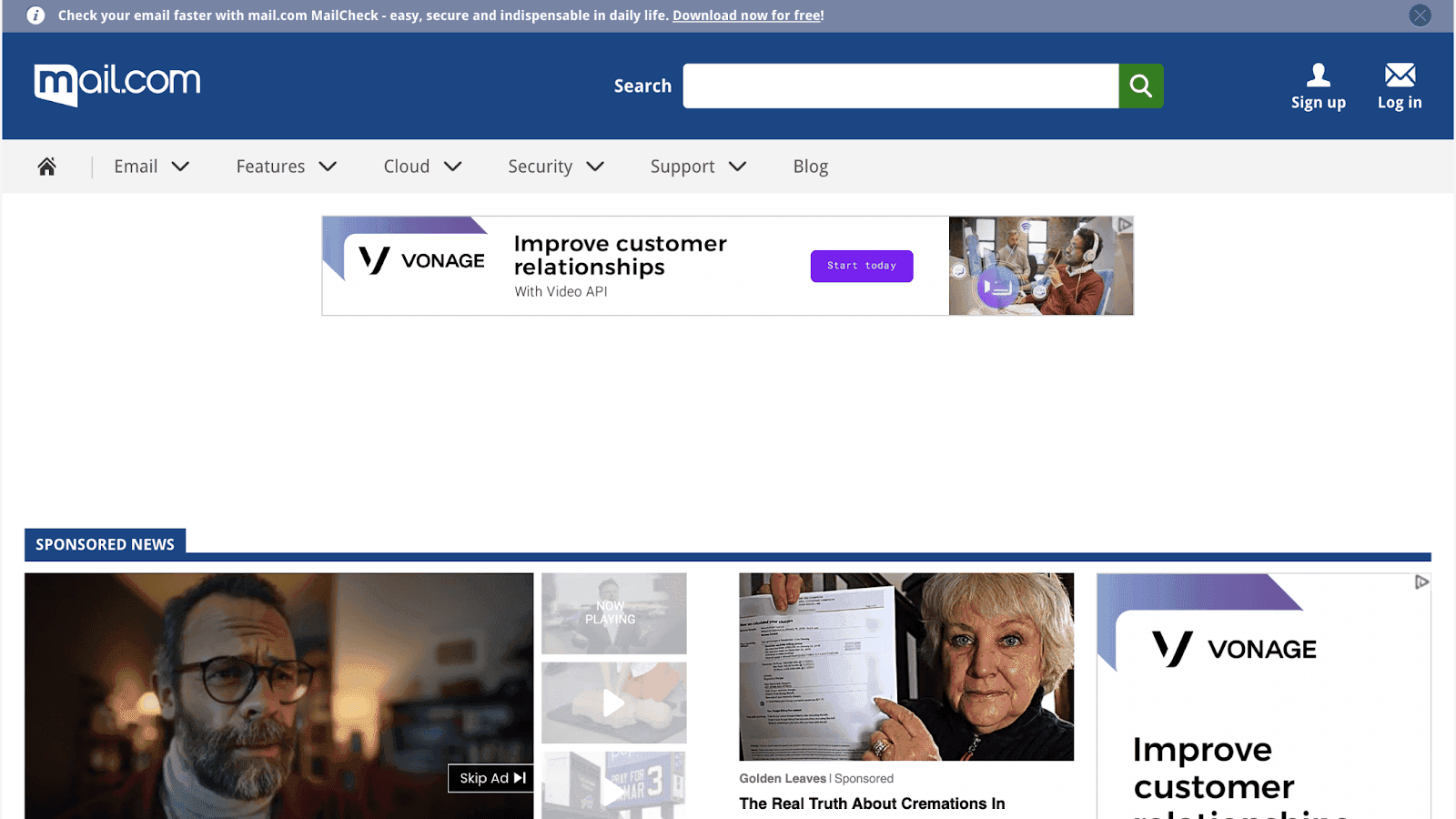The height and width of the screenshot is (819, 1456).
Task: Click inside the search input field
Action: 901,86
